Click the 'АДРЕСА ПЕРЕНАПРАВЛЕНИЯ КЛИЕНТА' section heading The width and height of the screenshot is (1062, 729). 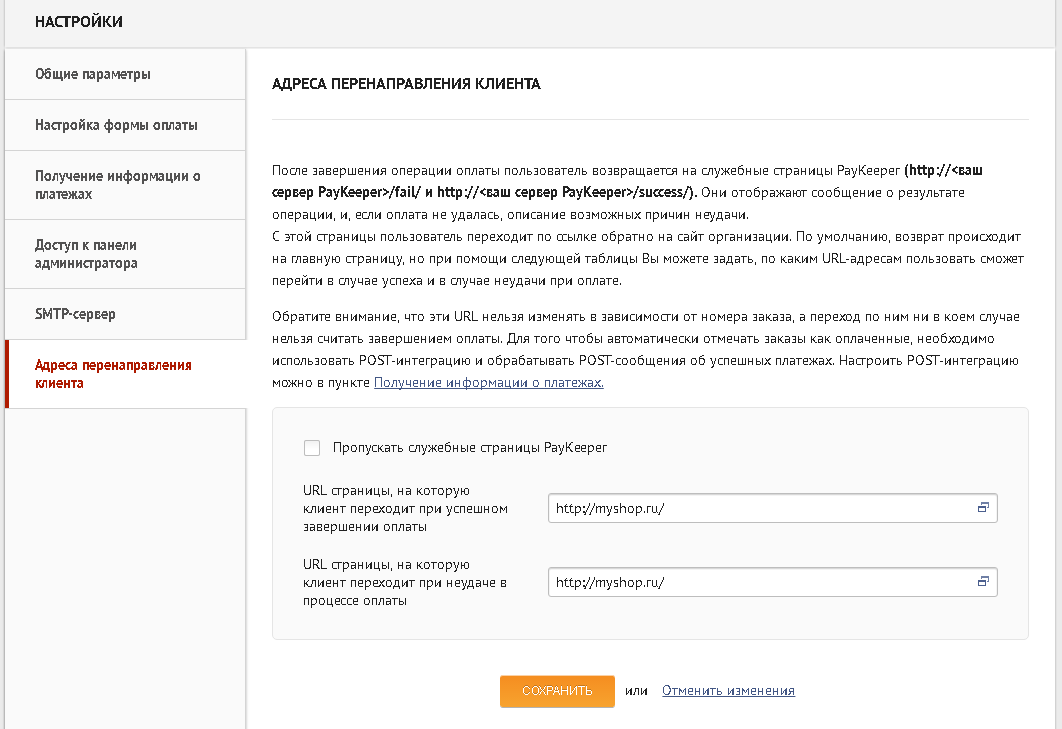pyautogui.click(x=406, y=85)
